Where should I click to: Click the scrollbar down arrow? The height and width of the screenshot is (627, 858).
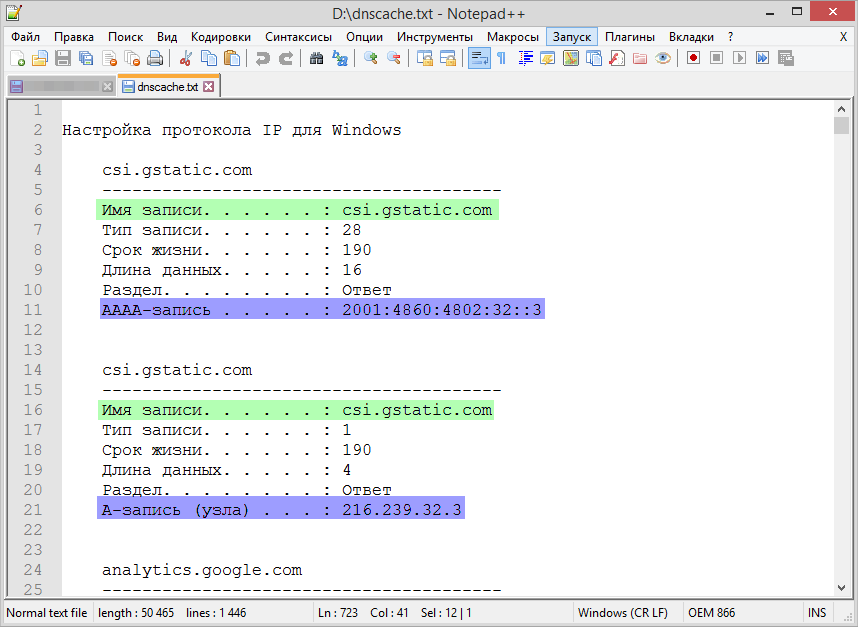pos(841,588)
